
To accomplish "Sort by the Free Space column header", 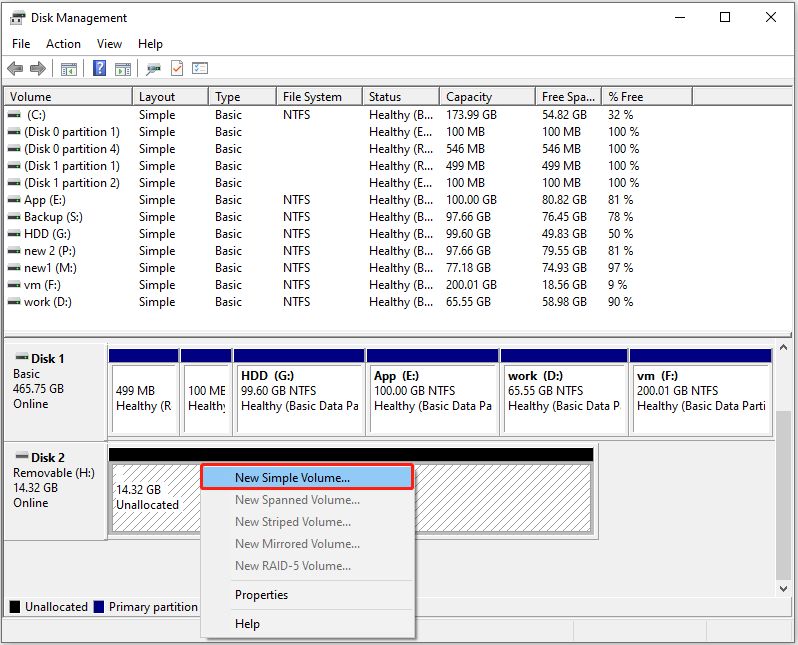I will (568, 97).
